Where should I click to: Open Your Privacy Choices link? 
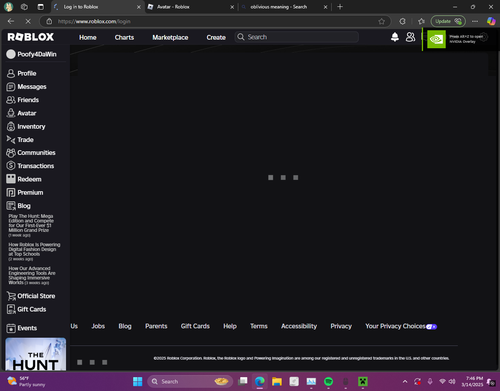(x=401, y=326)
